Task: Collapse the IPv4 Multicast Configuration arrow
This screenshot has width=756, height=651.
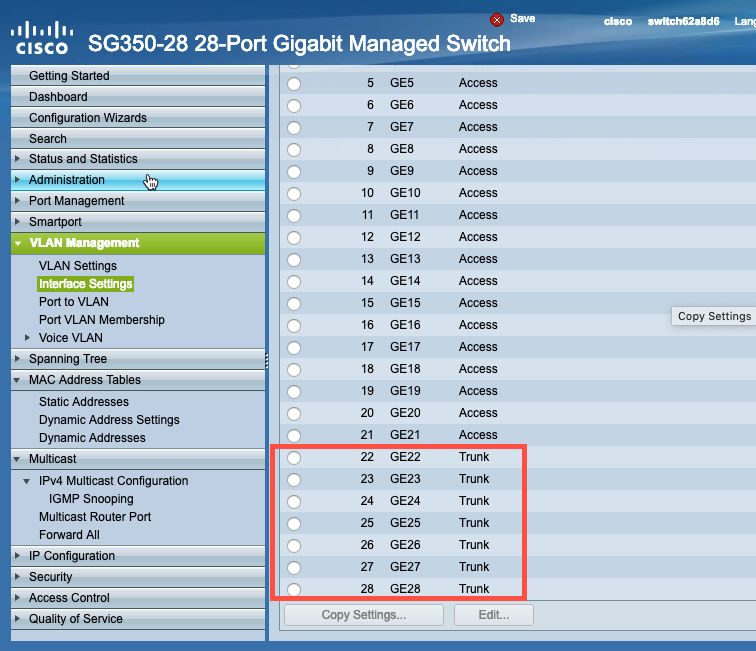Action: pyautogui.click(x=27, y=481)
